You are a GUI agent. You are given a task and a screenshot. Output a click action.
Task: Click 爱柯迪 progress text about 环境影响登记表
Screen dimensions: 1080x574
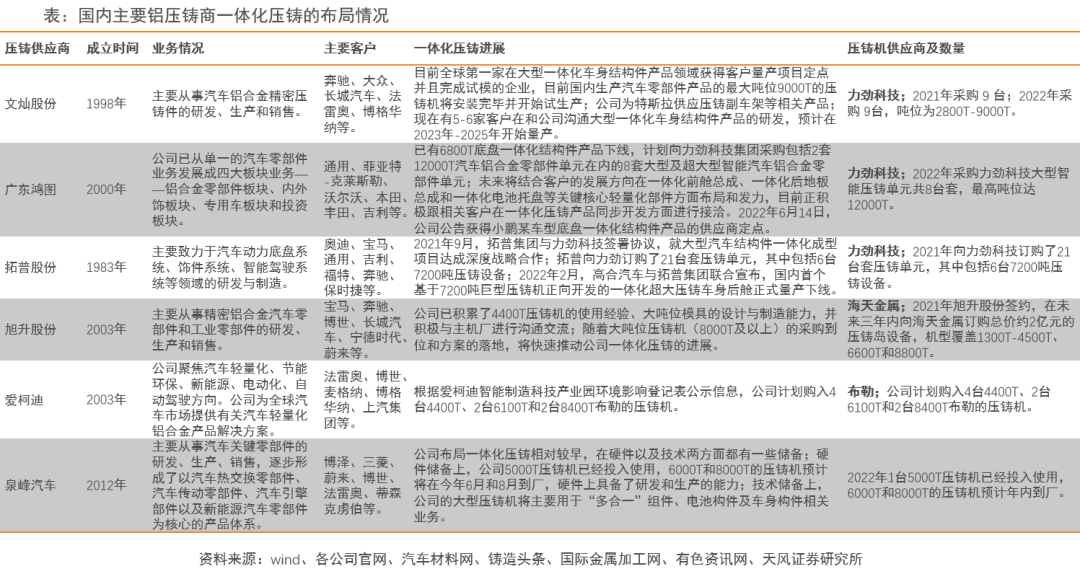point(625,400)
